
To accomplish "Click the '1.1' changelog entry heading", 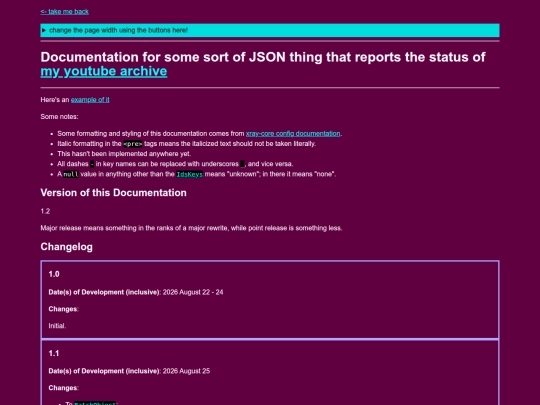I will (x=54, y=353).
